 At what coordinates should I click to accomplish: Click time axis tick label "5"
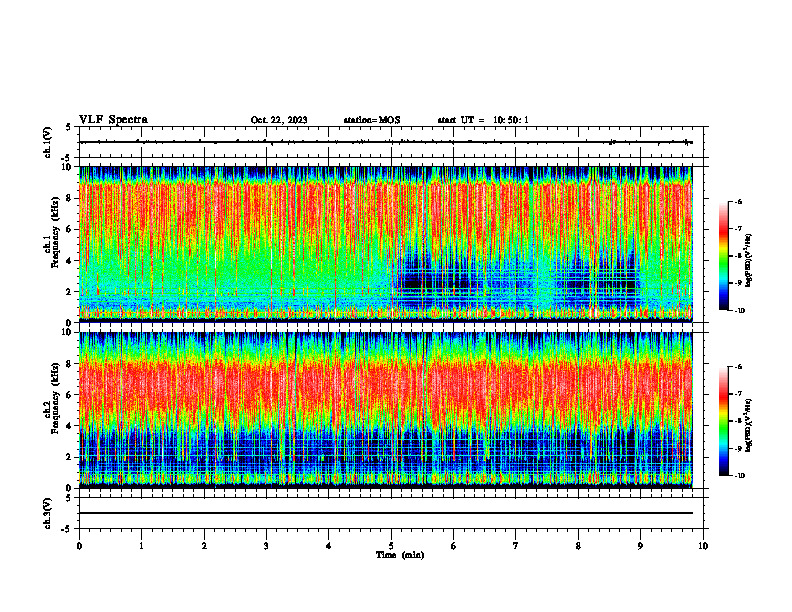[x=391, y=546]
